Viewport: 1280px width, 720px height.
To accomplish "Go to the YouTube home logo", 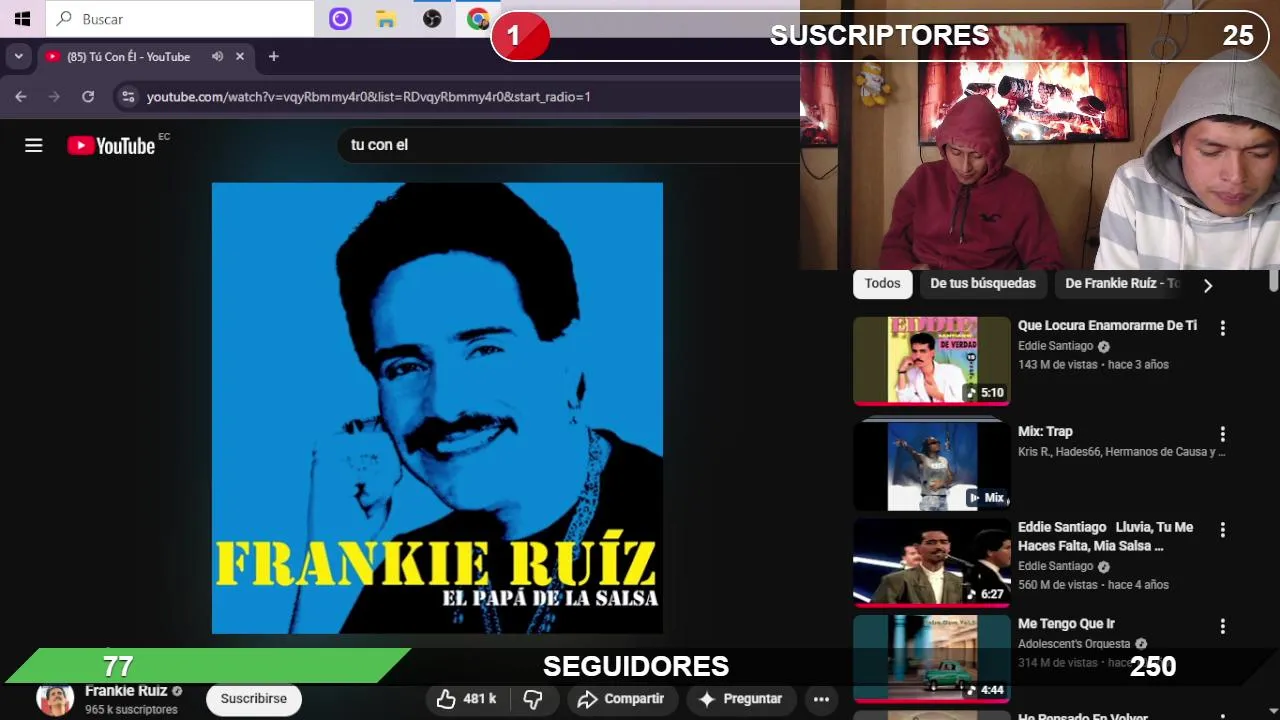I will pos(111,146).
